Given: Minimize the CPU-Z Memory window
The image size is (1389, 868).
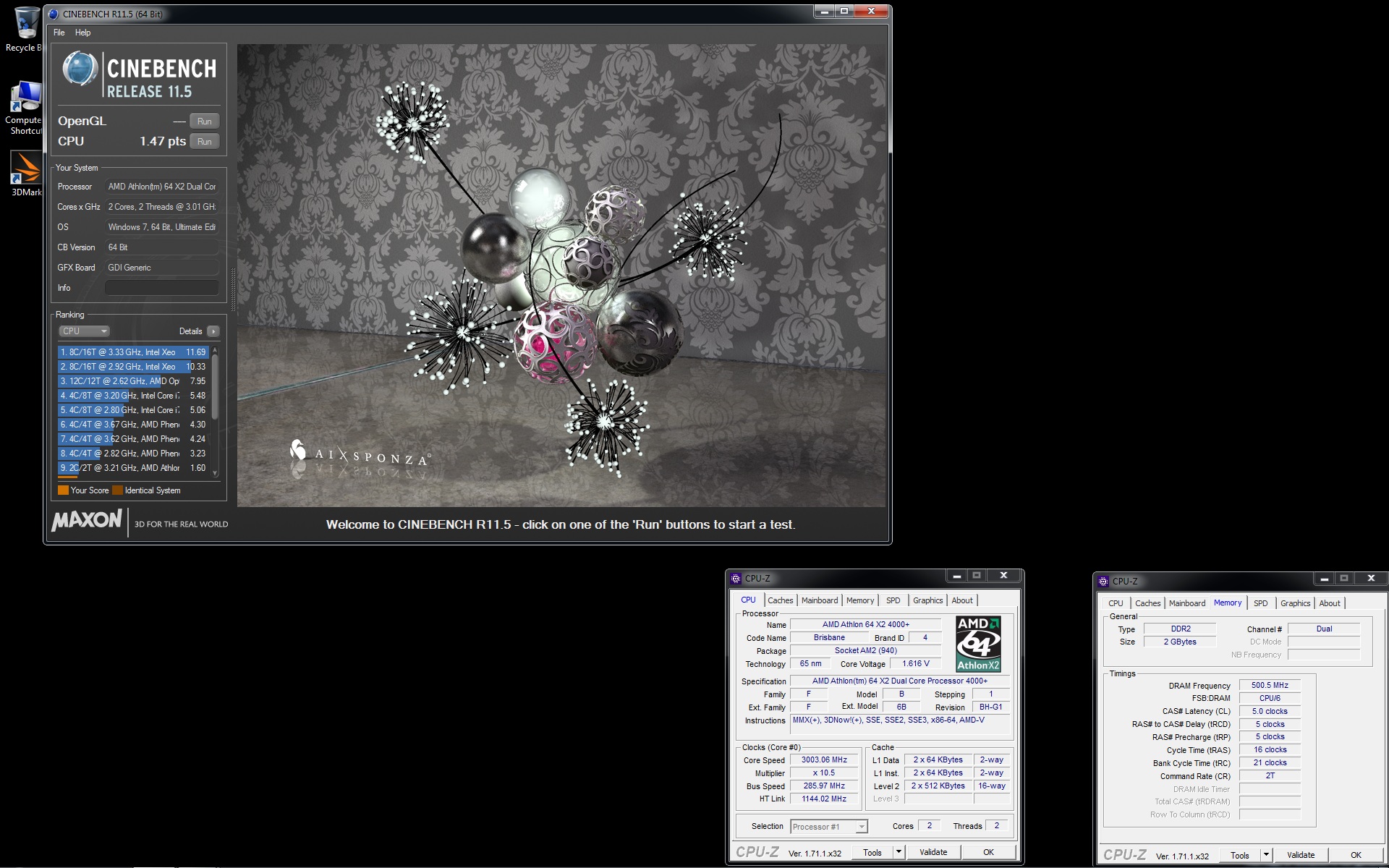Looking at the screenshot, I should point(1324,579).
